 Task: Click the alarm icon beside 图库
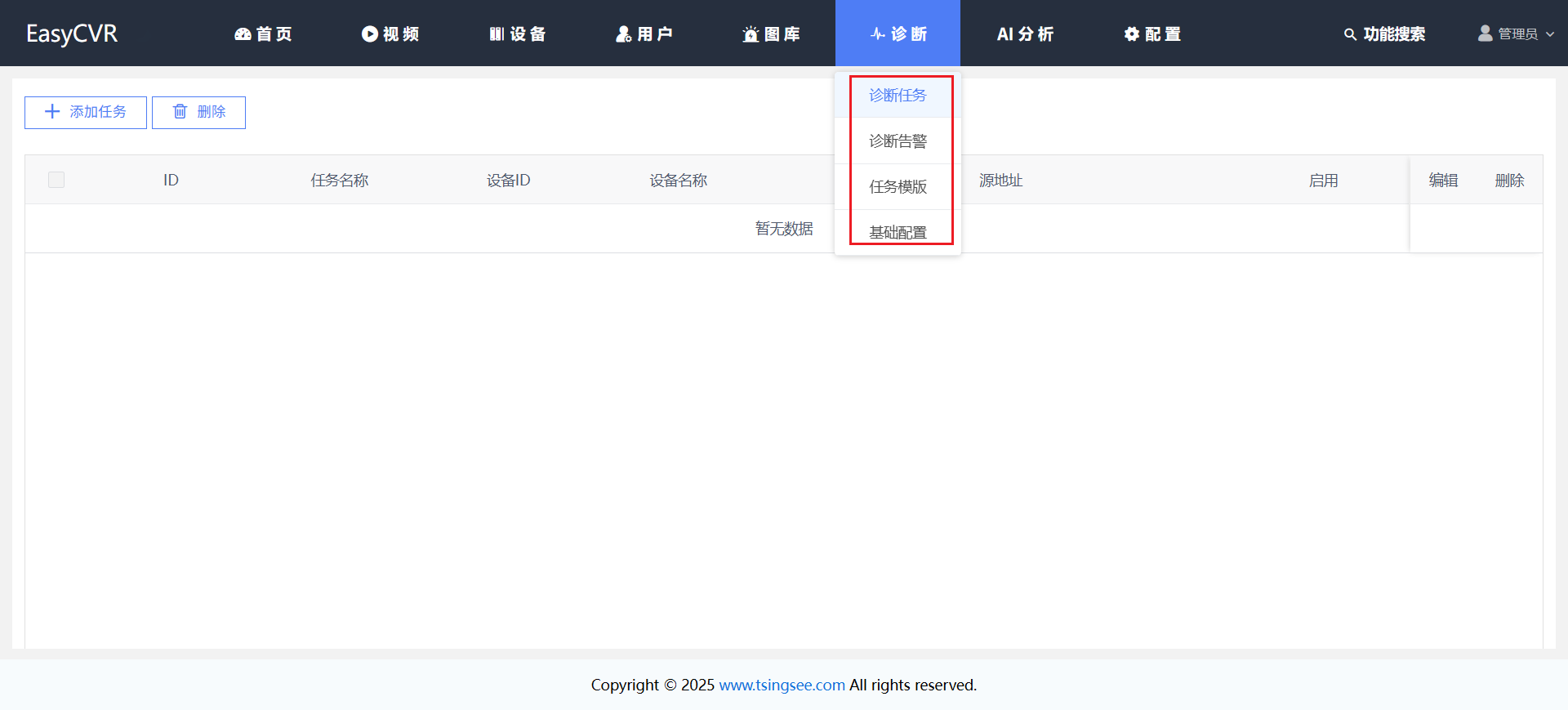click(x=751, y=34)
